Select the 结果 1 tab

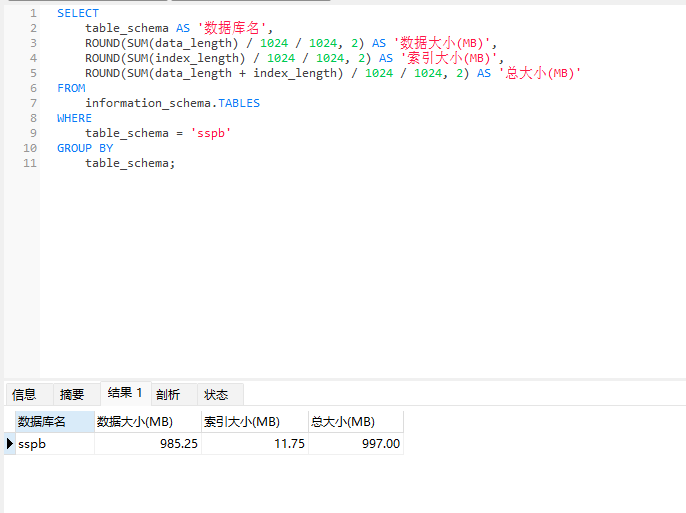126,393
